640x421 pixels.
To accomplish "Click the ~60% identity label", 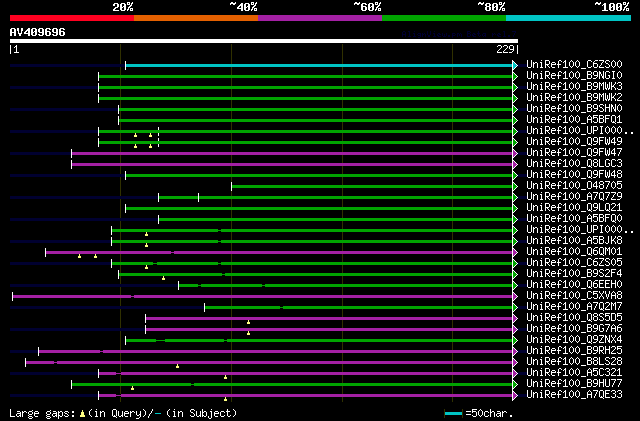I will 367,7.
